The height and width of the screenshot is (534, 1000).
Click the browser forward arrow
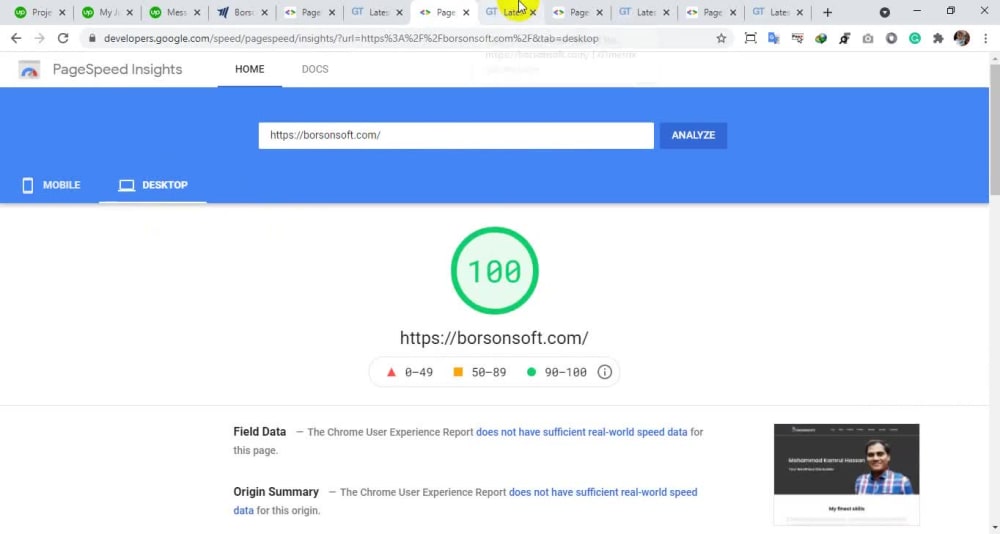(40, 38)
